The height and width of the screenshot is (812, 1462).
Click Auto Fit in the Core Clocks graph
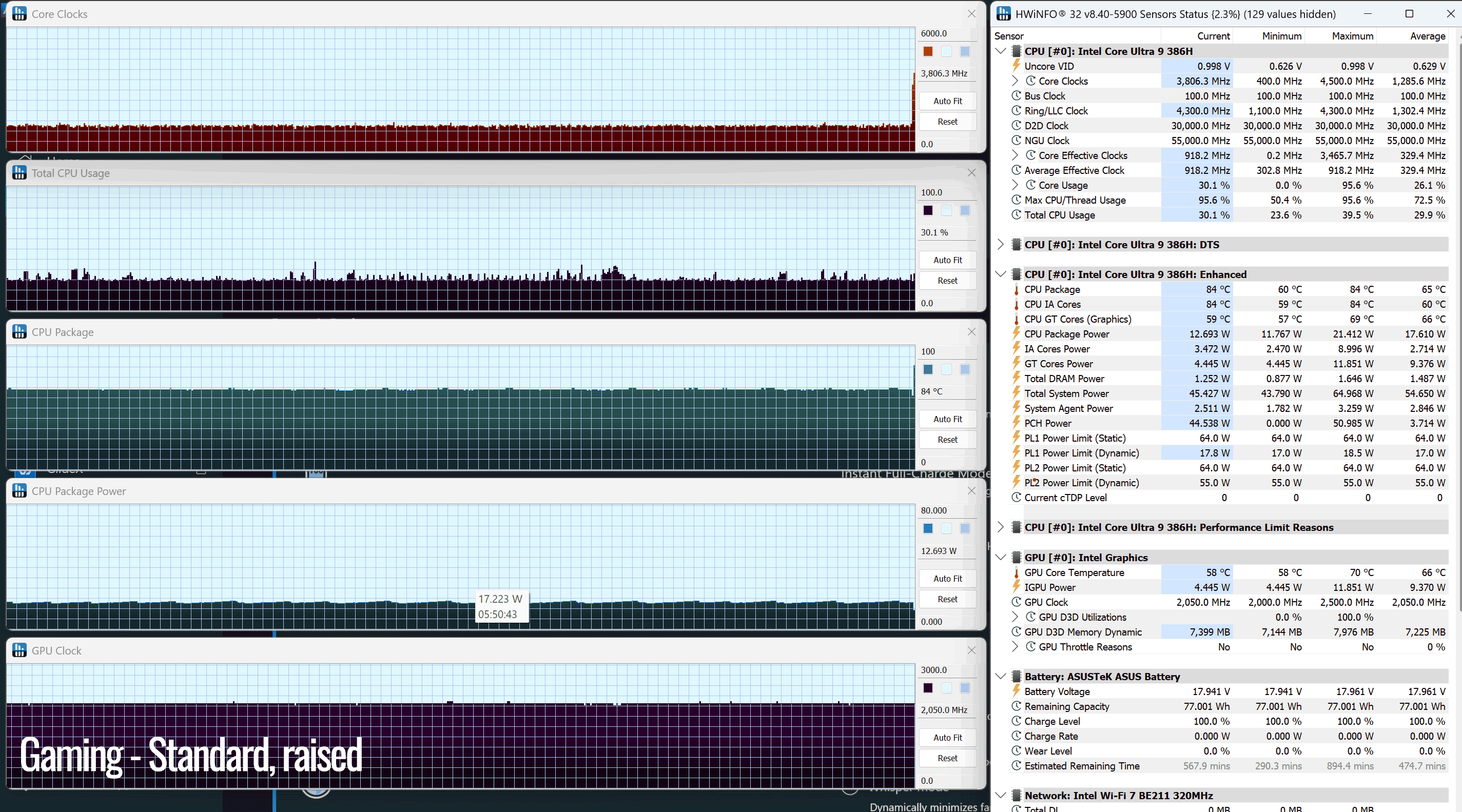click(947, 101)
